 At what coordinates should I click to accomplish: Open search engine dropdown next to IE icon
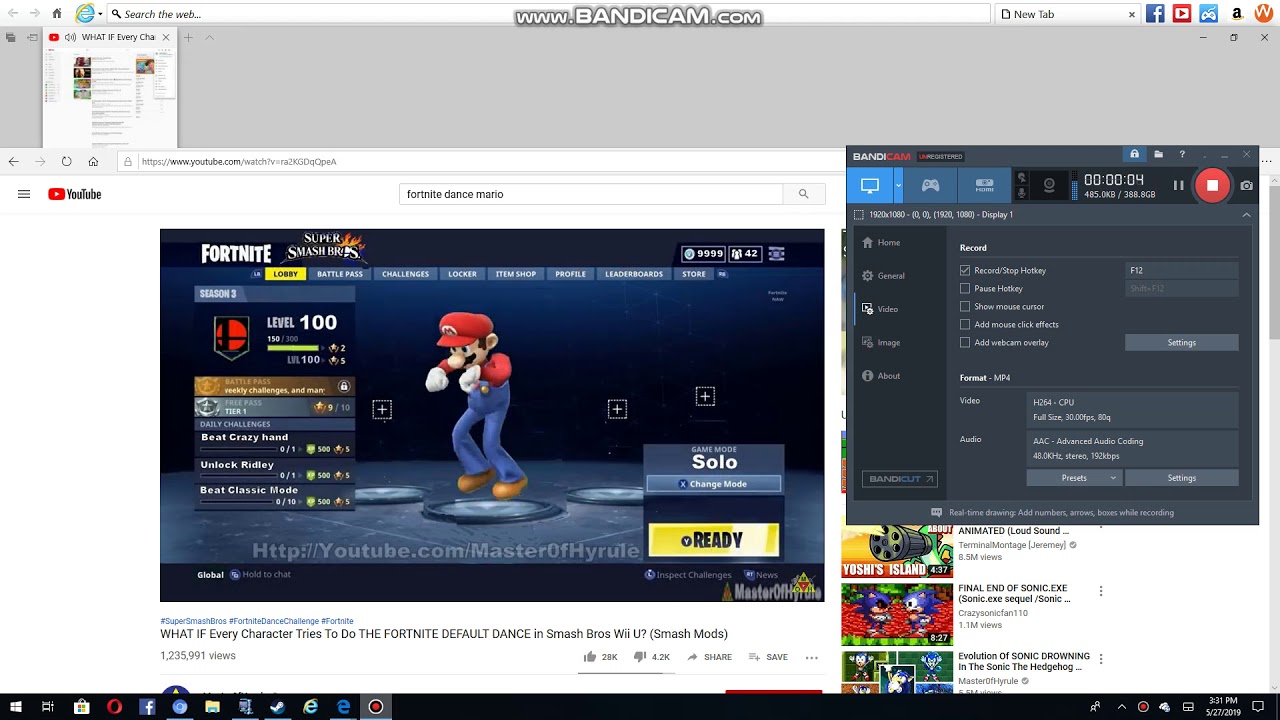pos(100,14)
